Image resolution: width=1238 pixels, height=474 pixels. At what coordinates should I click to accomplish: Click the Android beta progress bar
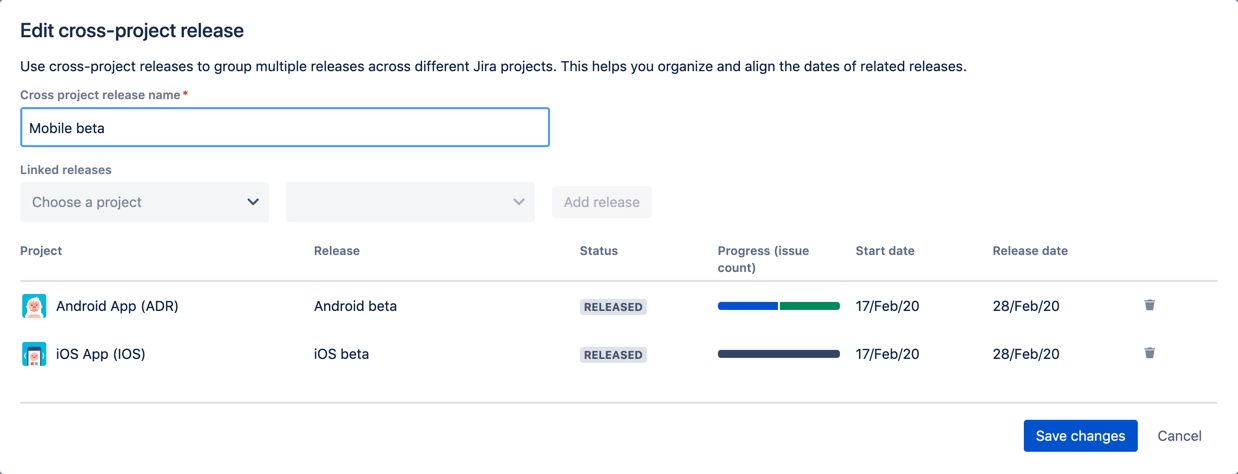[x=779, y=306]
